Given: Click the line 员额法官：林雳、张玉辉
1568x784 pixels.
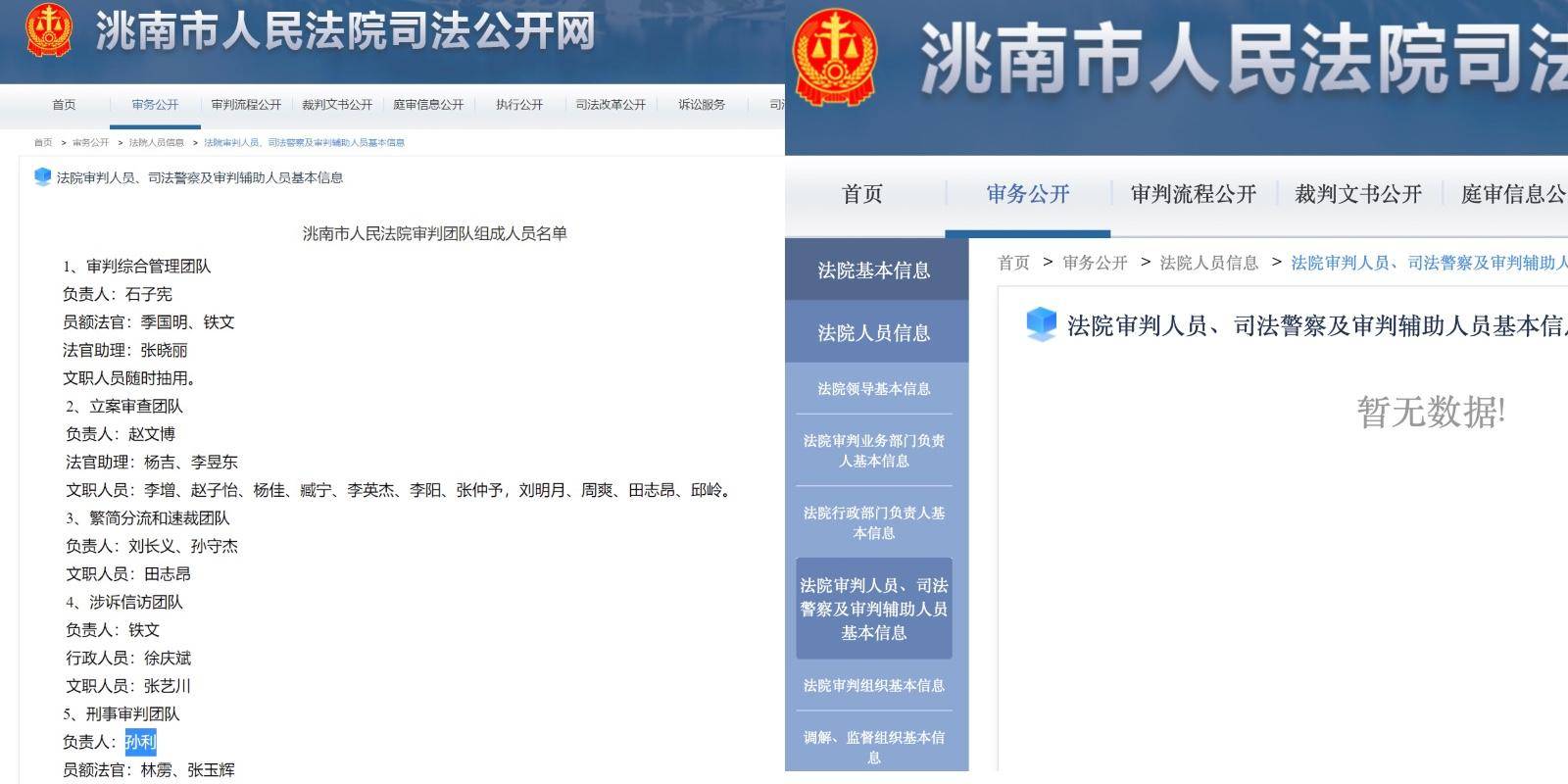Looking at the screenshot, I should point(149,770).
